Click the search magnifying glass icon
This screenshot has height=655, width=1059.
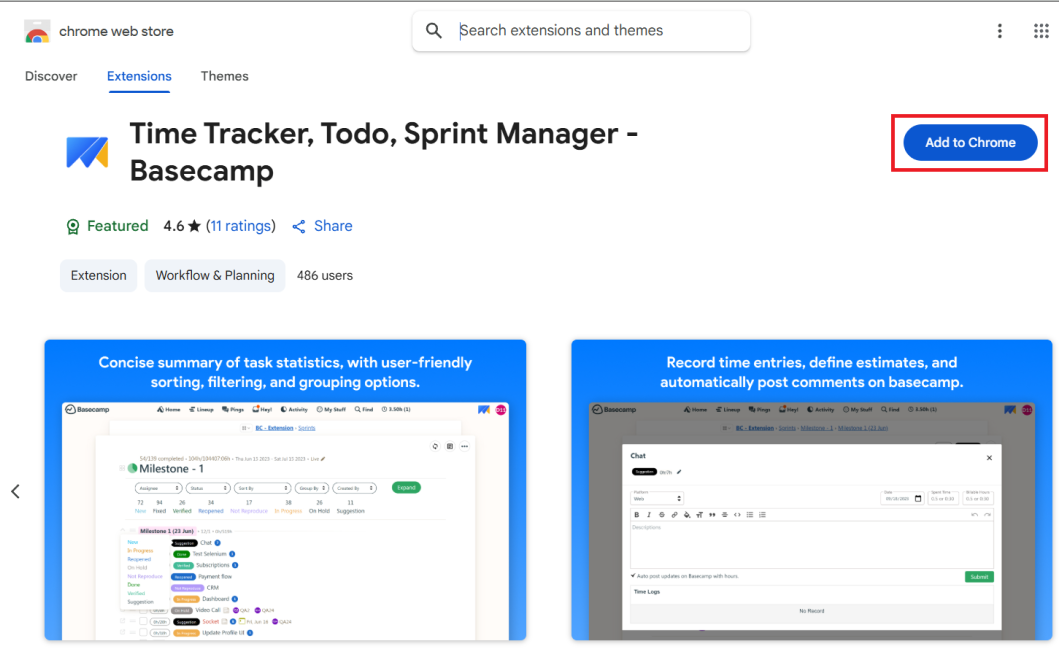point(434,31)
